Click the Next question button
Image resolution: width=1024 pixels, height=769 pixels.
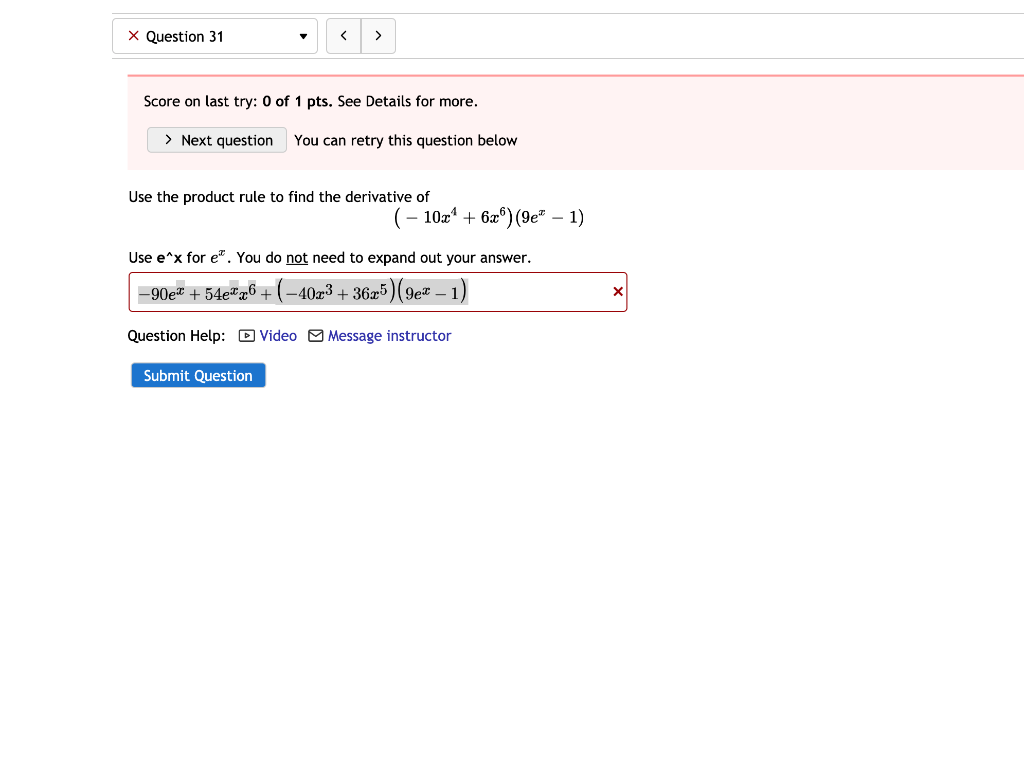click(x=216, y=140)
